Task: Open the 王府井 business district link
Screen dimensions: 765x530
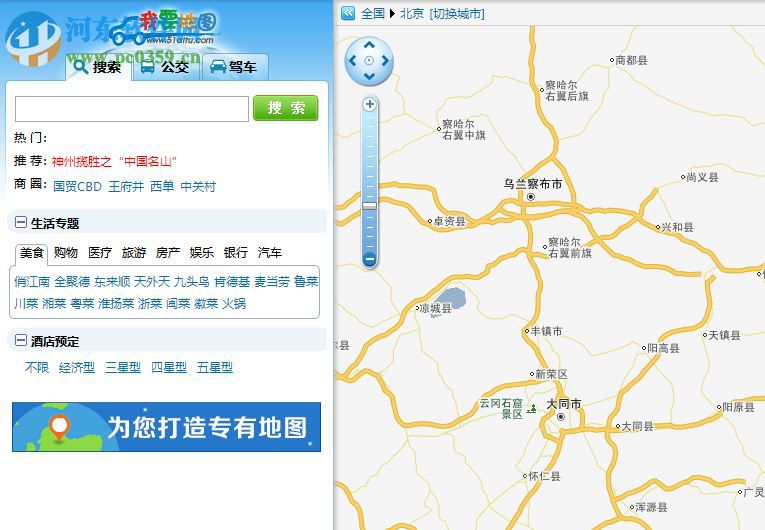Action: 126,186
